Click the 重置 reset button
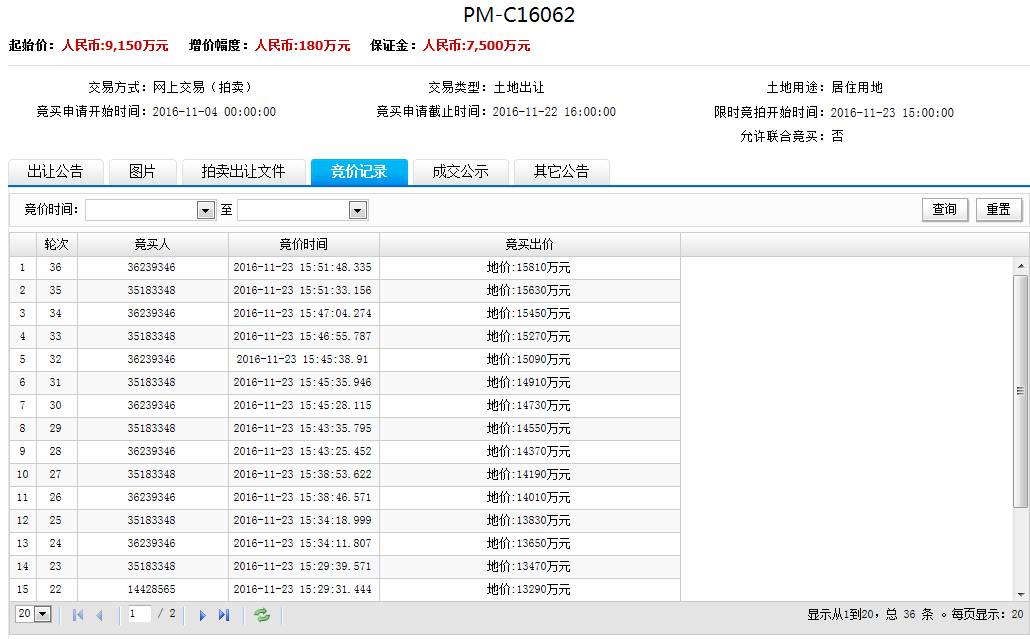1030x639 pixels. click(x=998, y=209)
